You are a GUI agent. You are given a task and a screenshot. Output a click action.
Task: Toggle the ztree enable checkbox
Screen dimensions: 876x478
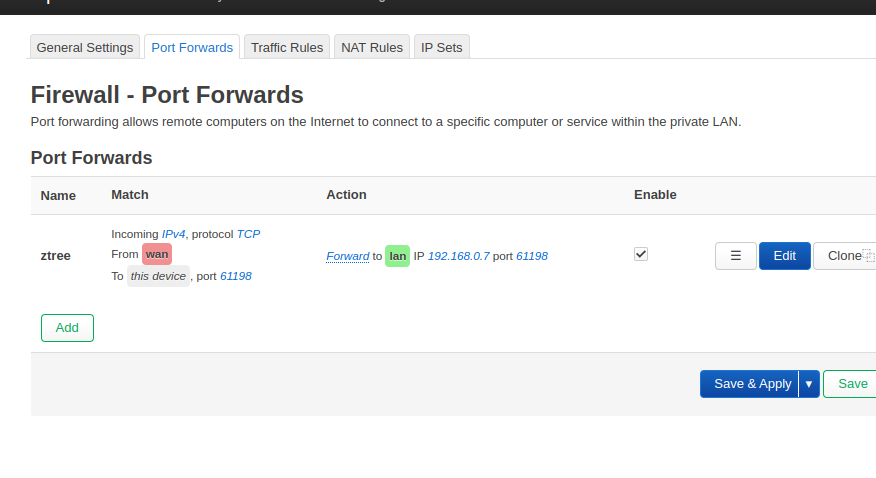(x=641, y=255)
